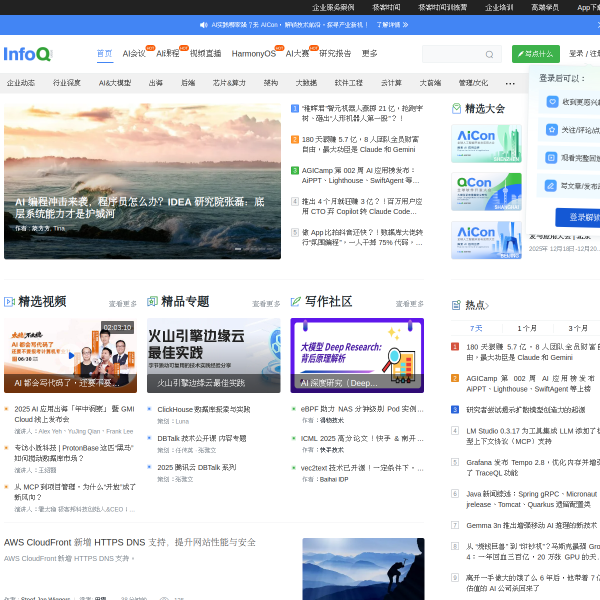Click 查看更多 beside 精选视频
Image resolution: width=600 pixels, height=600 pixels.
click(x=122, y=304)
